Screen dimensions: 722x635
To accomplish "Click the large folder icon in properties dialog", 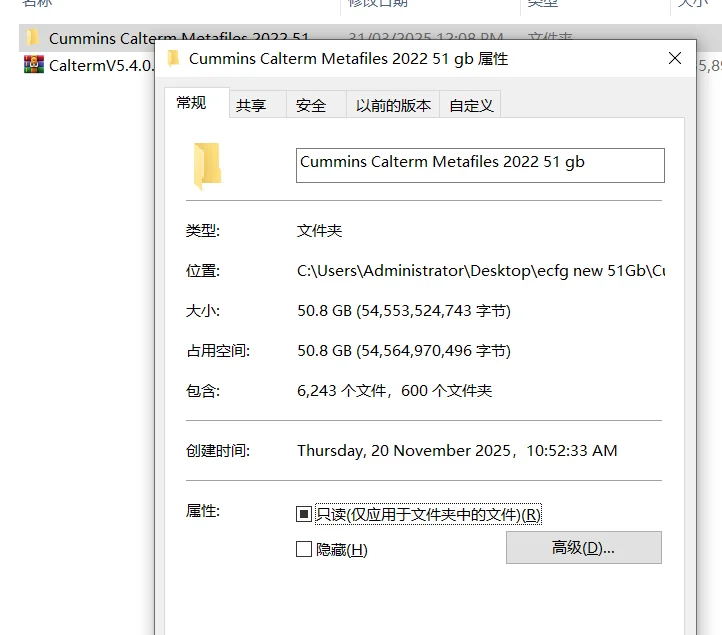I will [207, 166].
